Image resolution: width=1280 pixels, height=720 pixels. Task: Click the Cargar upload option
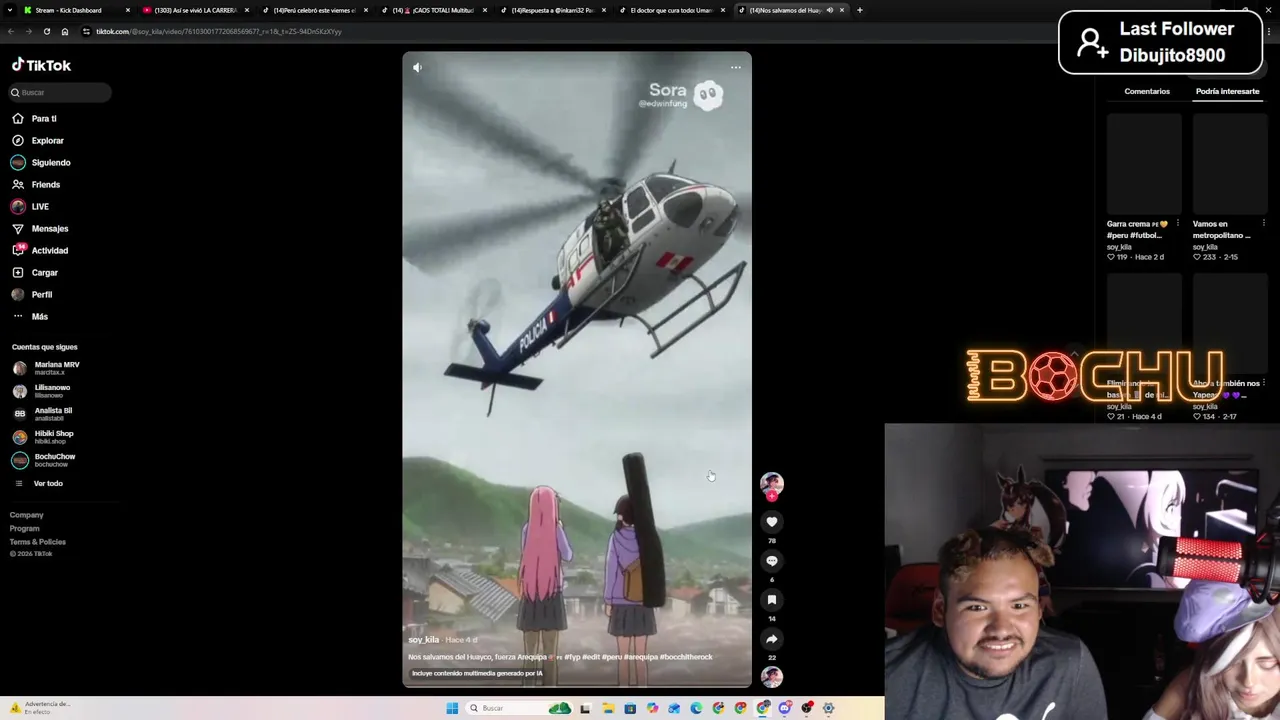(x=44, y=272)
